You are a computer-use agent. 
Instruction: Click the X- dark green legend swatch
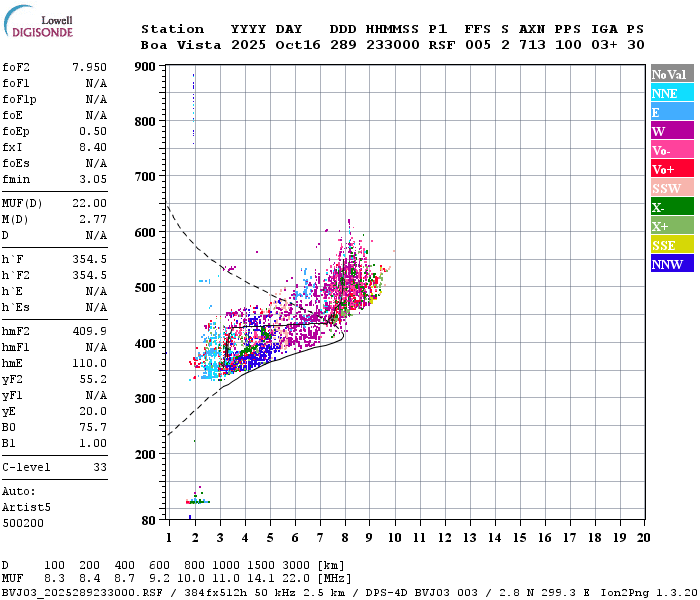click(672, 207)
